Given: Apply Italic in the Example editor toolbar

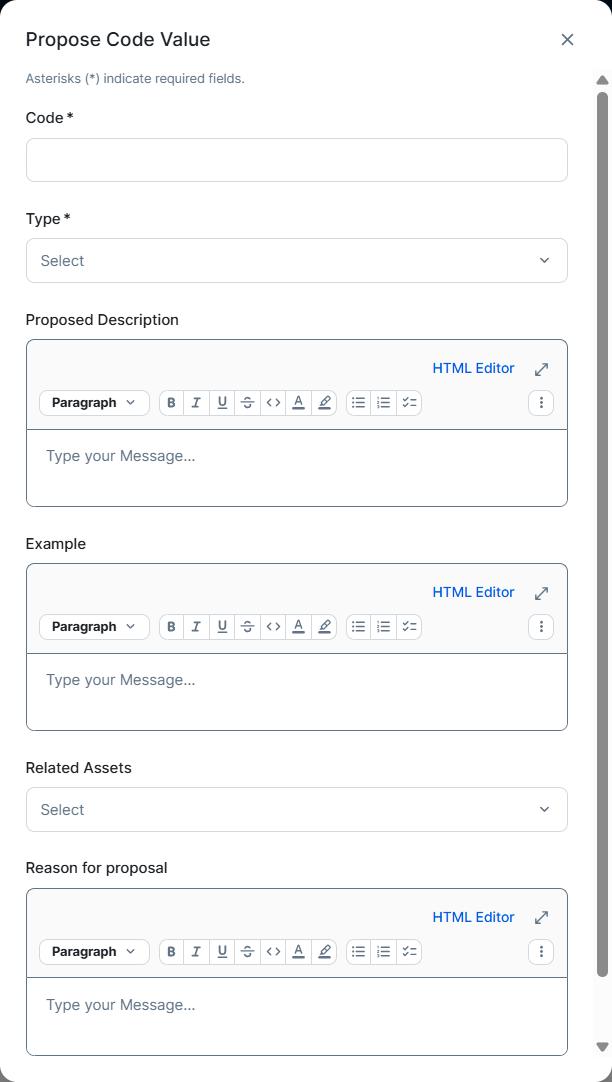Looking at the screenshot, I should pyautogui.click(x=197, y=627).
